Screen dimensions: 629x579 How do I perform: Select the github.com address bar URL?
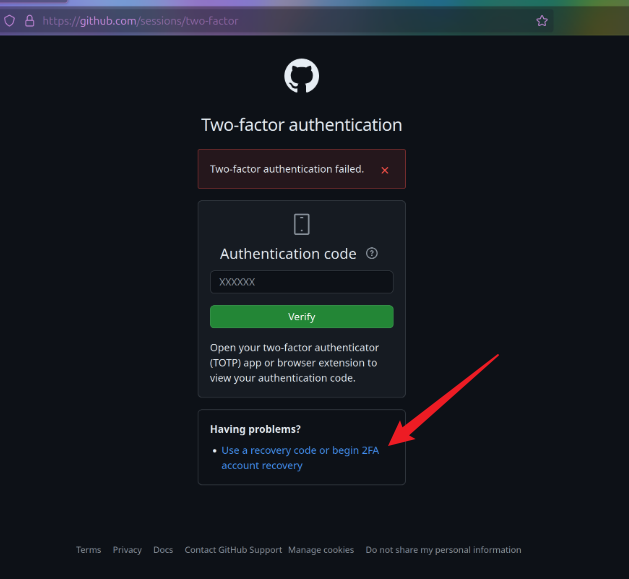[140, 20]
